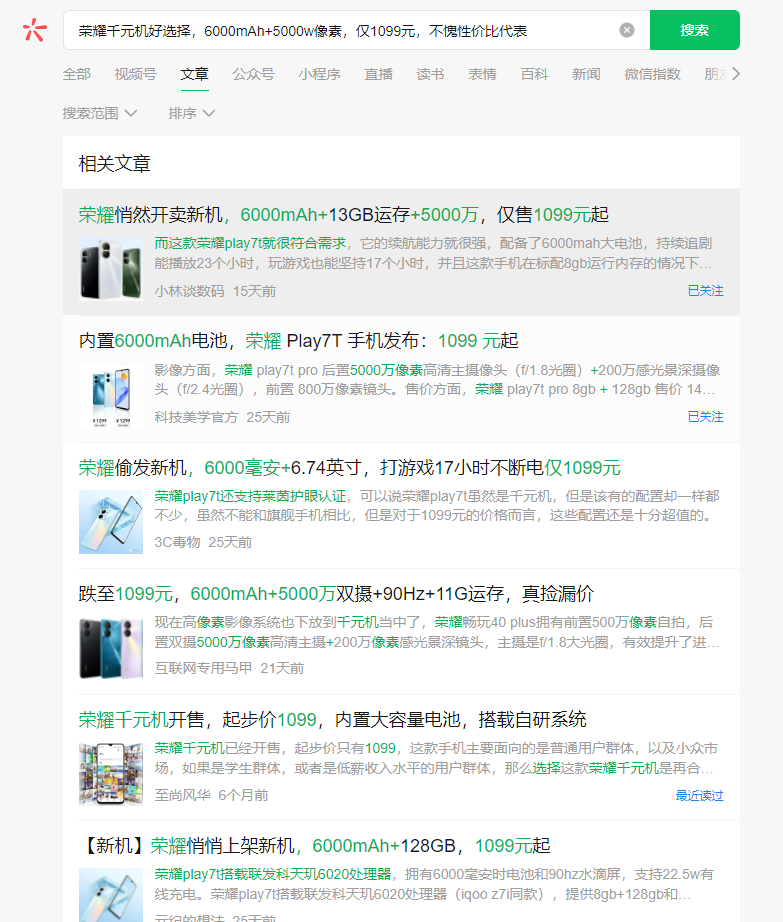Open the 科技美学官方 account name
Image resolution: width=783 pixels, height=922 pixels.
(x=196, y=417)
